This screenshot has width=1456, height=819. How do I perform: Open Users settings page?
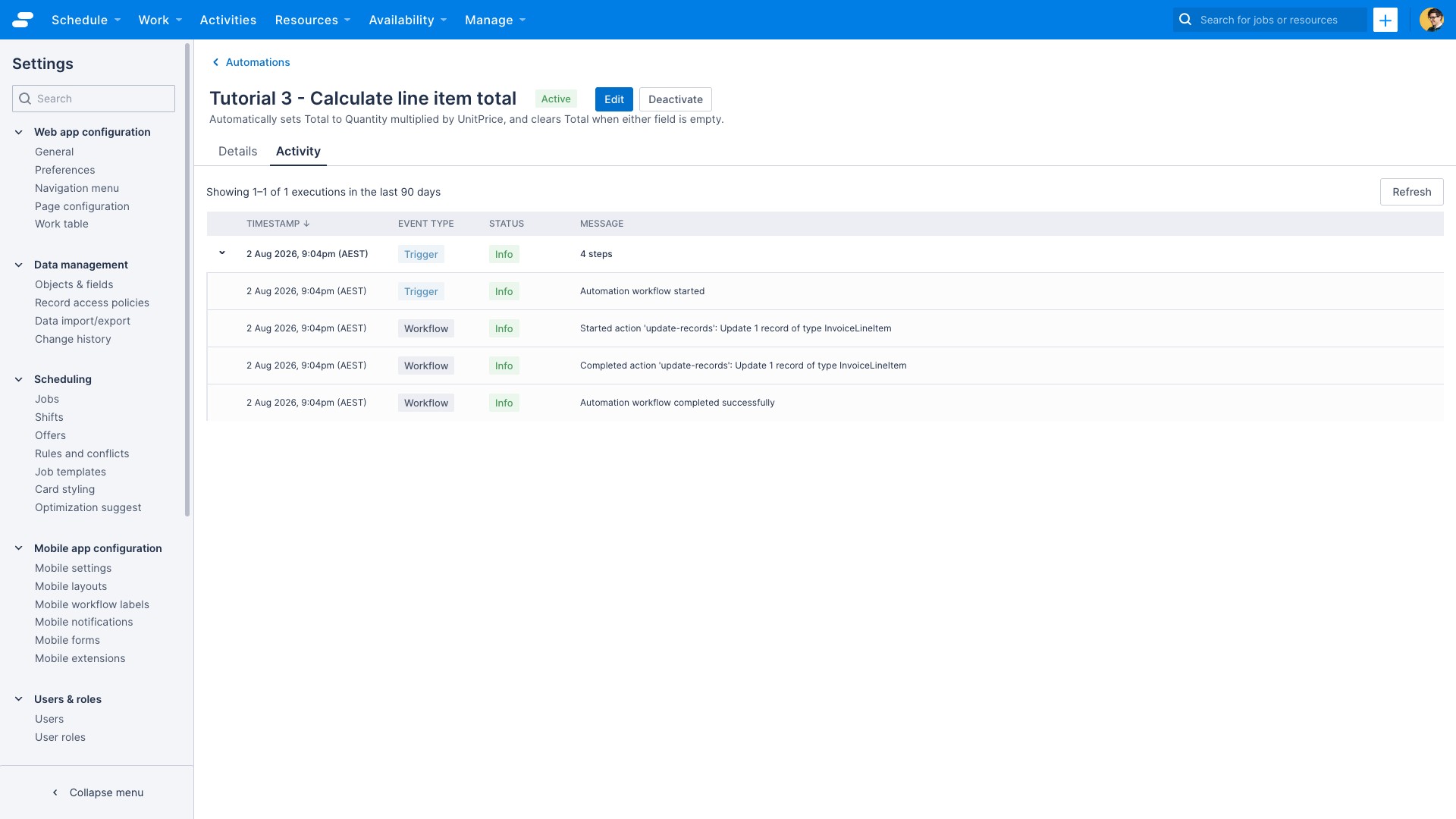tap(49, 719)
